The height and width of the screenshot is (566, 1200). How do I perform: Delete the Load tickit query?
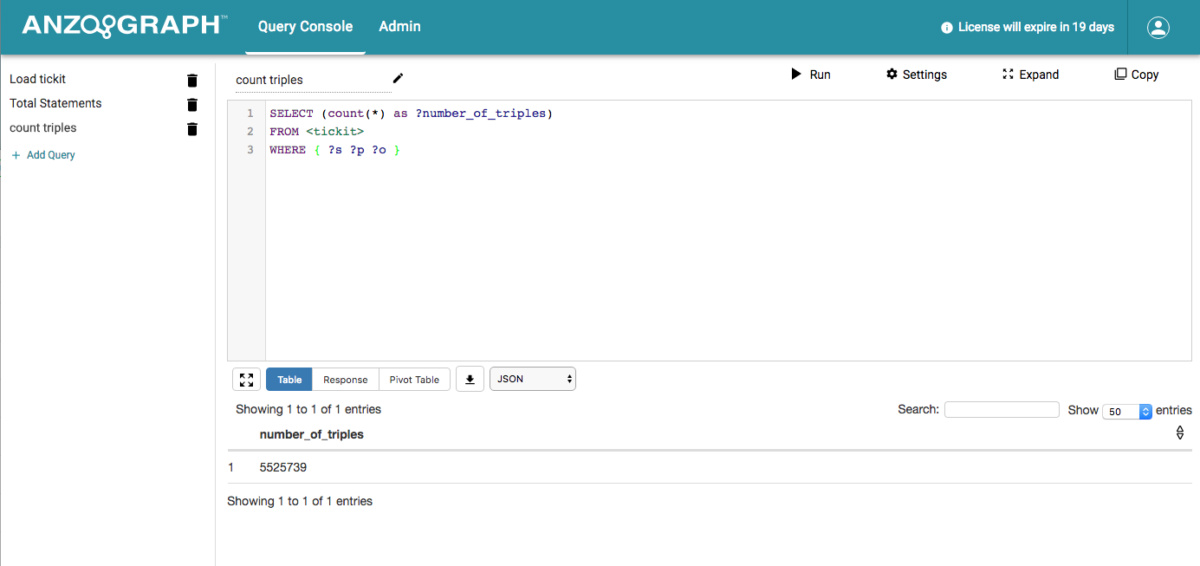pos(192,80)
